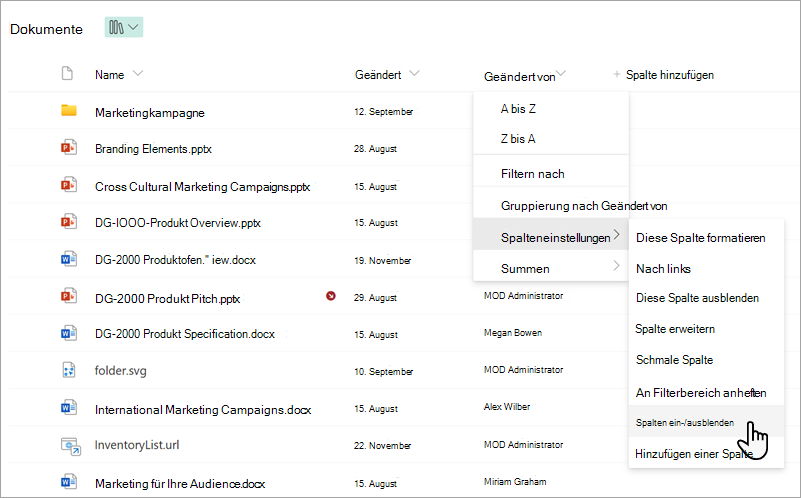Open International Marketing Campaigns.docx
801x498 pixels.
tap(203, 410)
